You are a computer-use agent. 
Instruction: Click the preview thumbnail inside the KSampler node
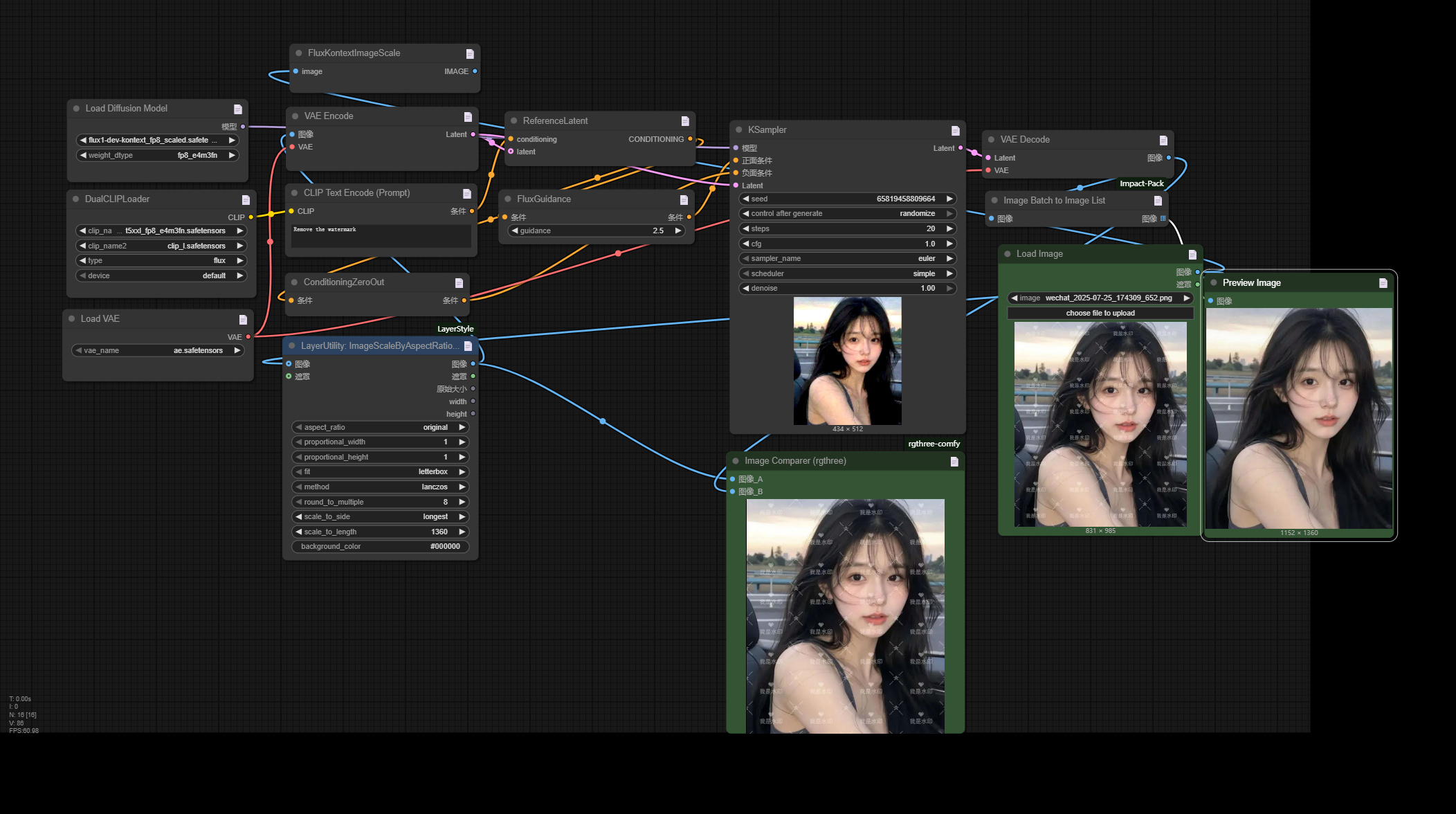(847, 360)
